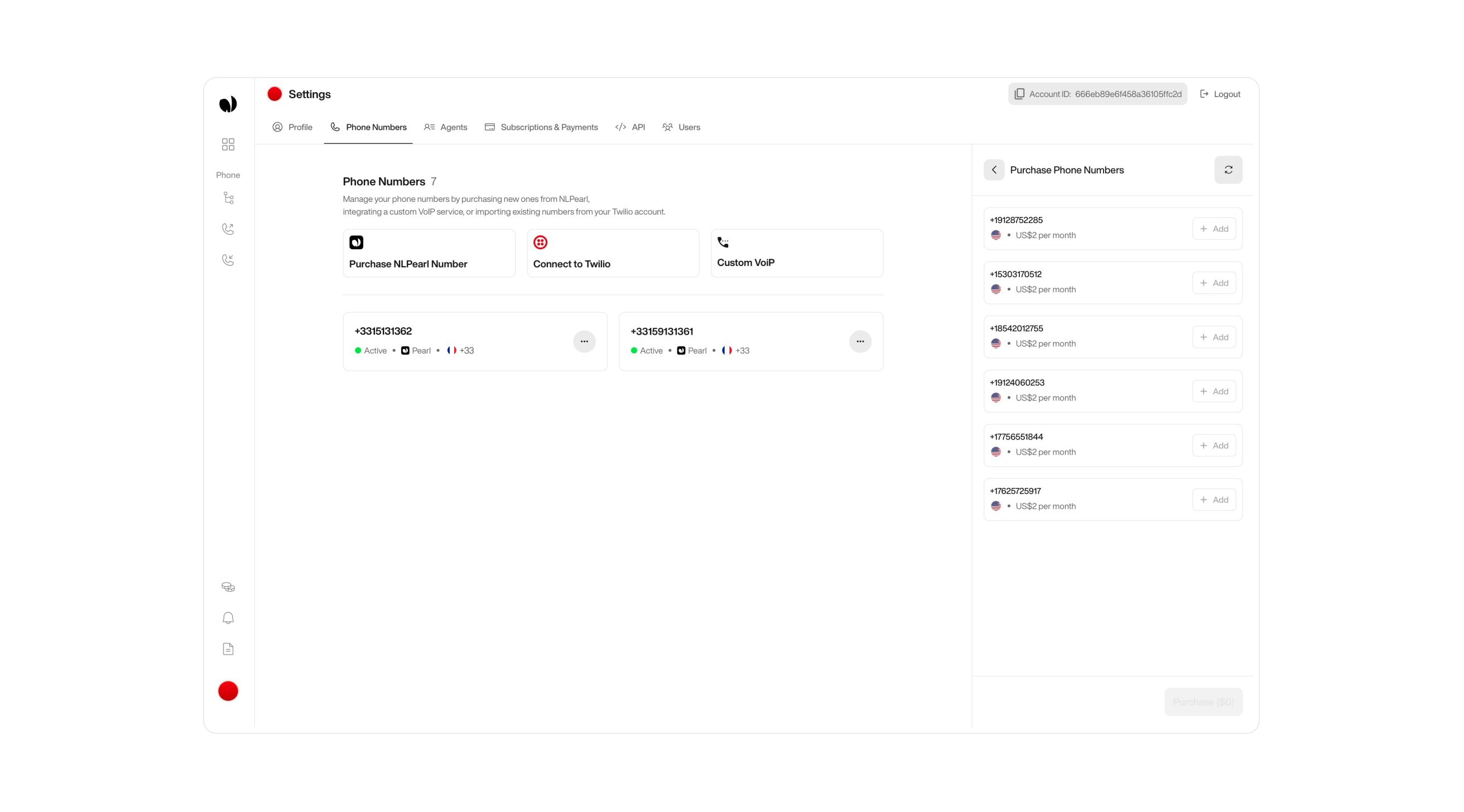Open the coins billing icon in sidebar
Viewport: 1464px width, 812px height.
(x=228, y=586)
